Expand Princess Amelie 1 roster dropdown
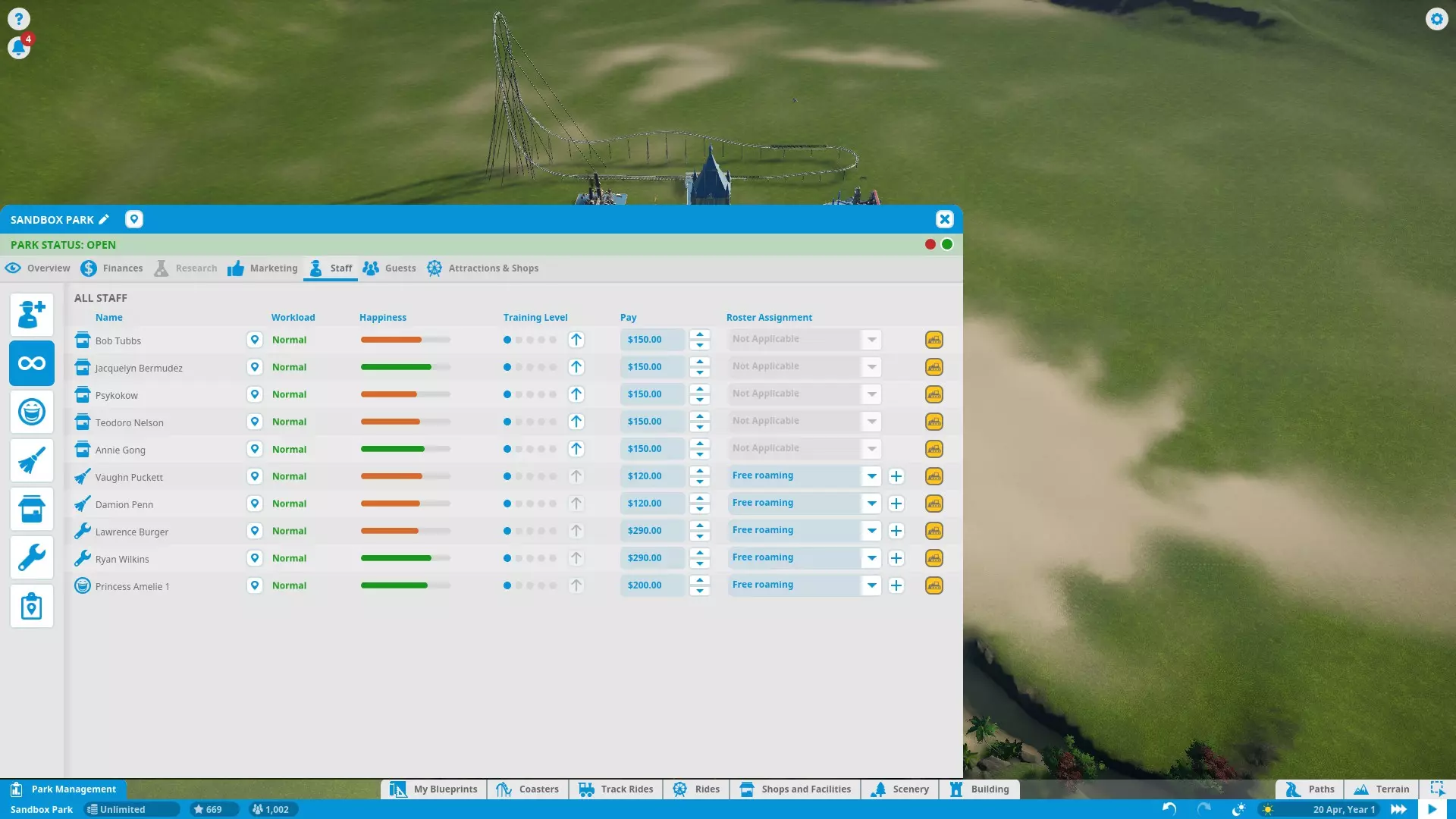1456x819 pixels. coord(871,585)
